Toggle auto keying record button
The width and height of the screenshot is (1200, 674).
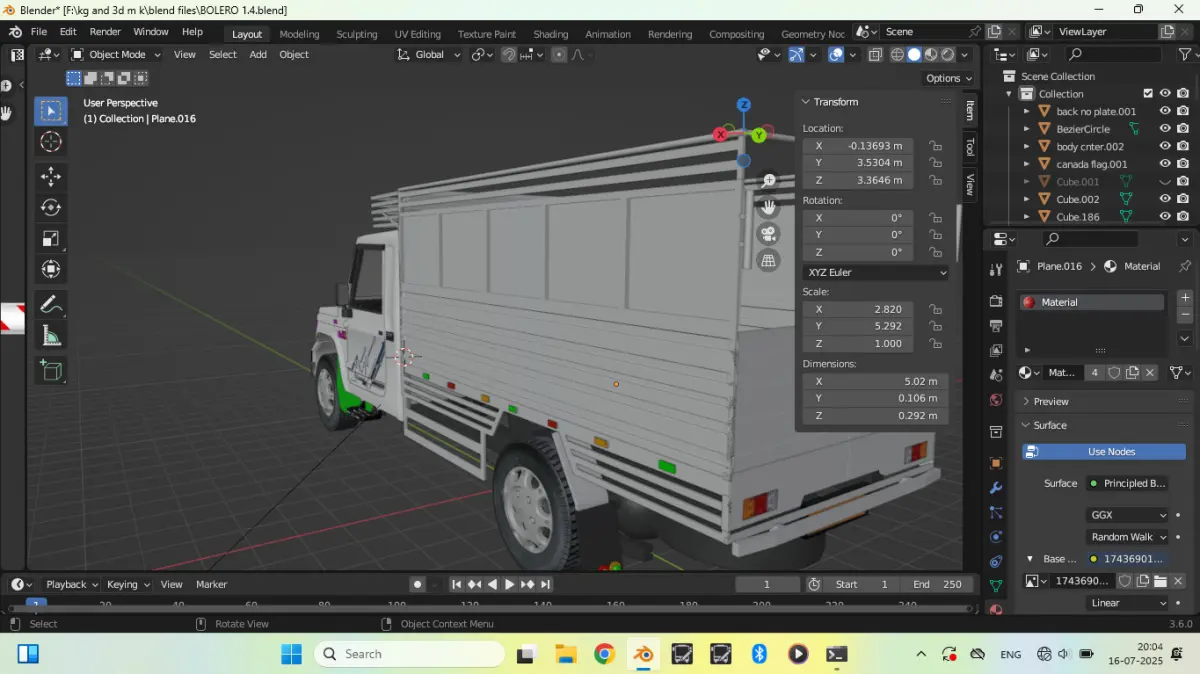(417, 584)
